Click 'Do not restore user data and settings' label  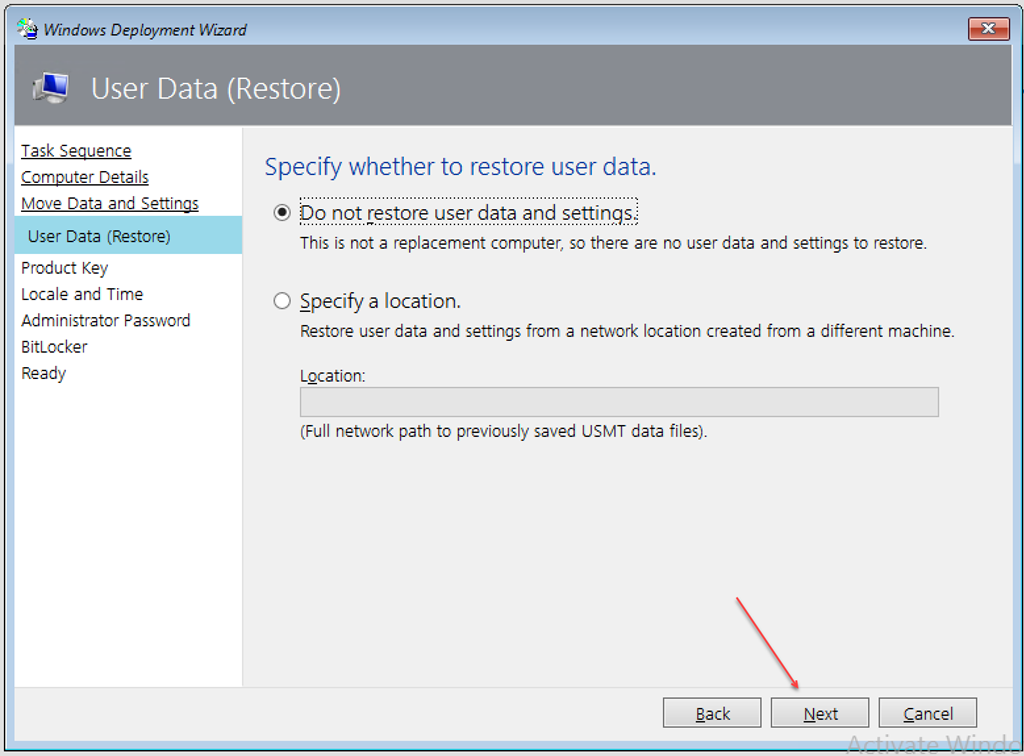click(468, 213)
